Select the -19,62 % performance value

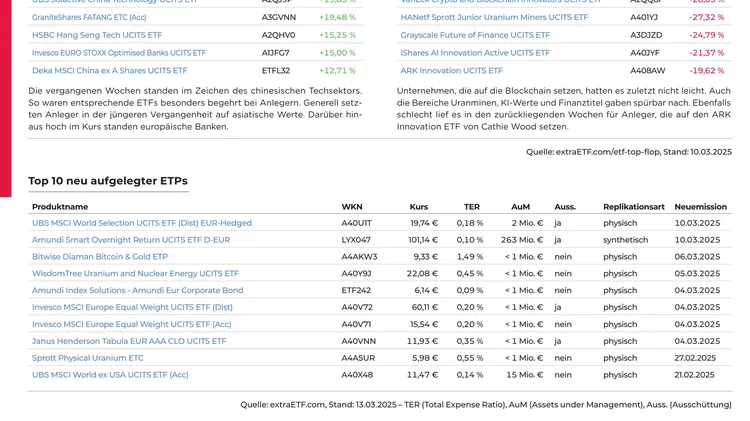(x=706, y=70)
